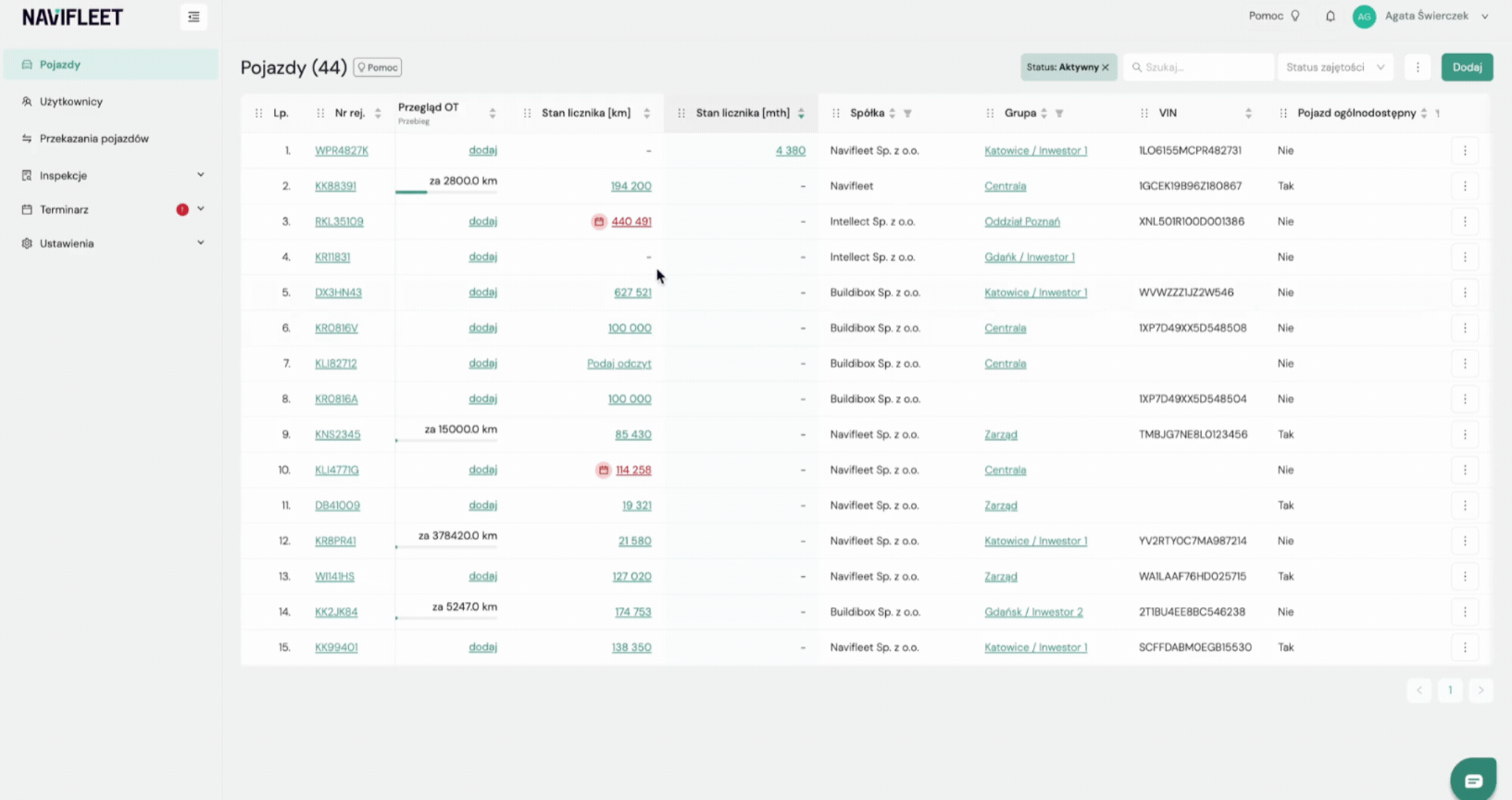
Task: Open the table options three-dot menu beside Dodaj
Action: click(1418, 67)
